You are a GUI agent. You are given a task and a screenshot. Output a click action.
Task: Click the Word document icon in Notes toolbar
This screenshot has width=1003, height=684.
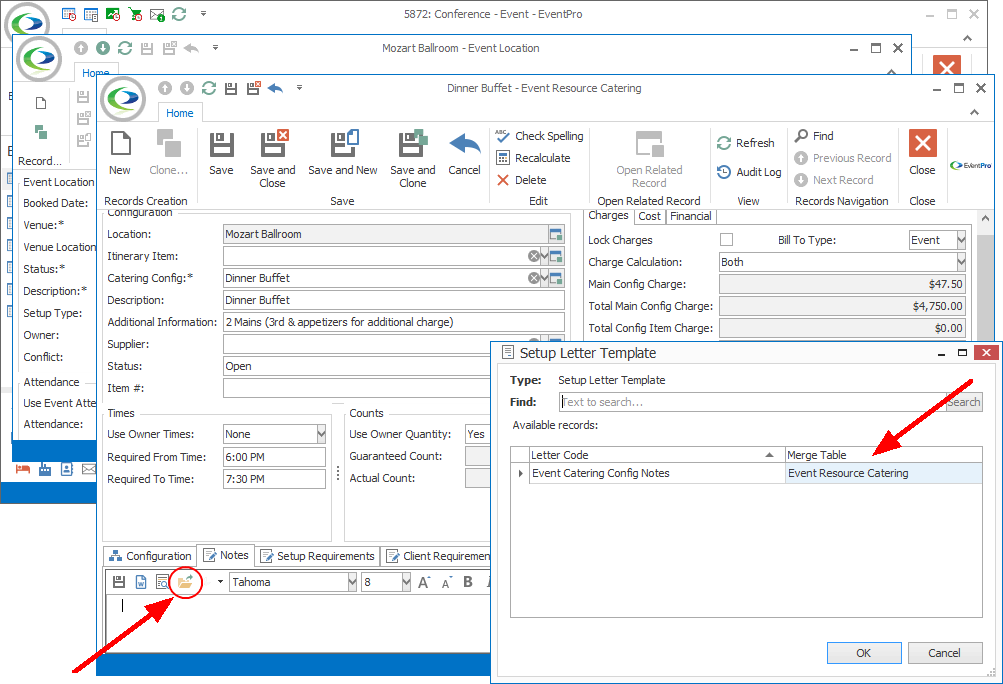[141, 582]
